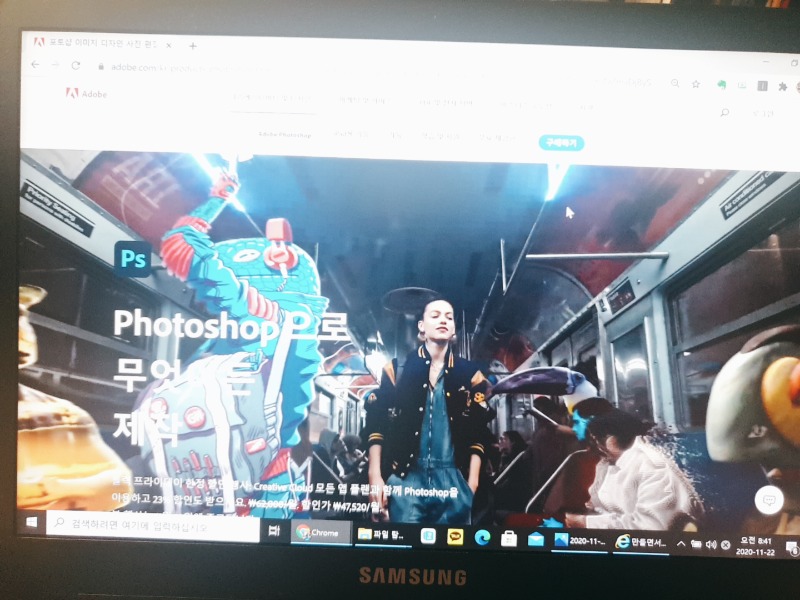Screen dimensions: 800x600
Task: Click the Ps Photoshop logo tile
Action: pos(133,259)
